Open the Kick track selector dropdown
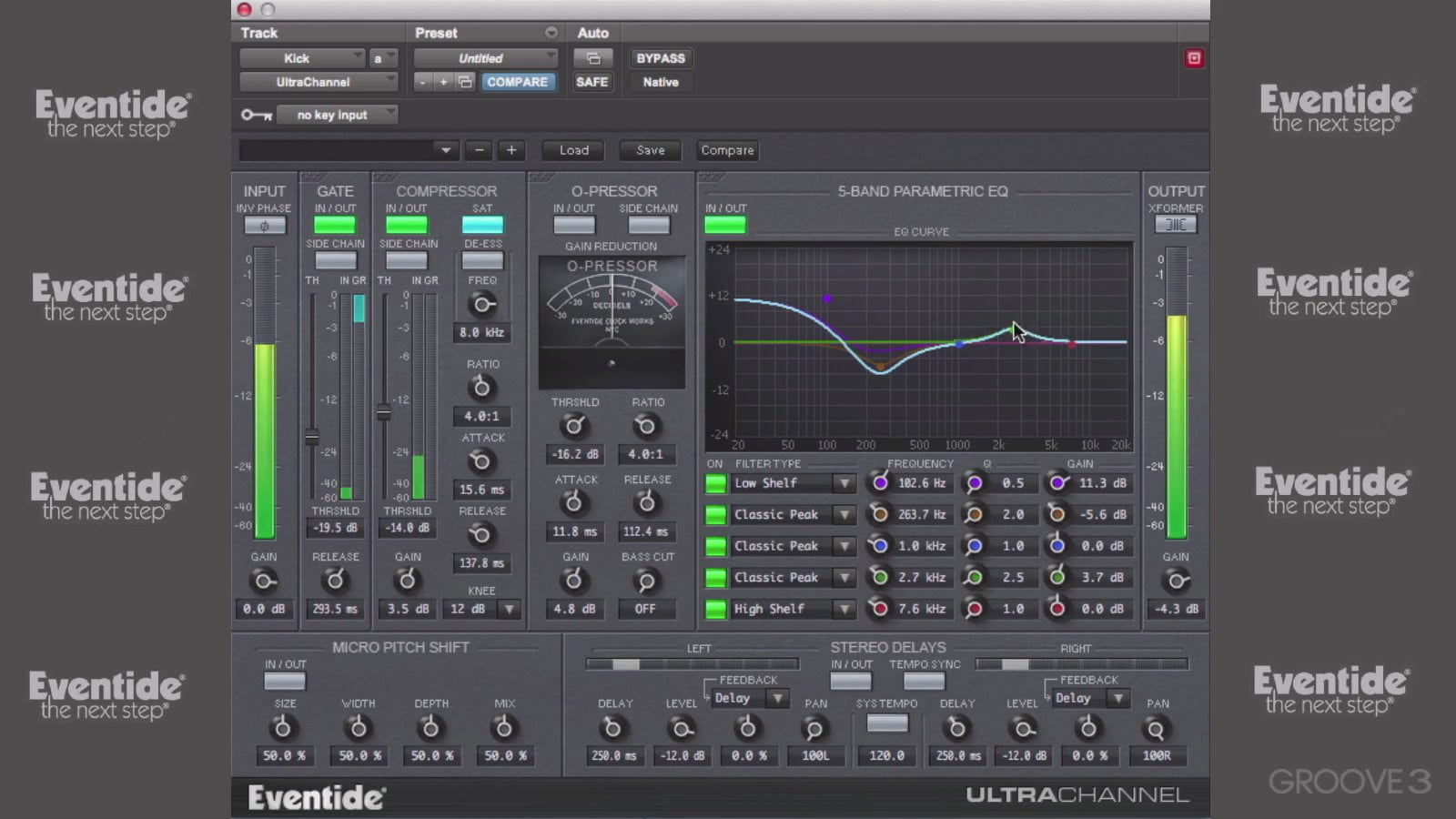The width and height of the screenshot is (1456, 819). point(302,58)
